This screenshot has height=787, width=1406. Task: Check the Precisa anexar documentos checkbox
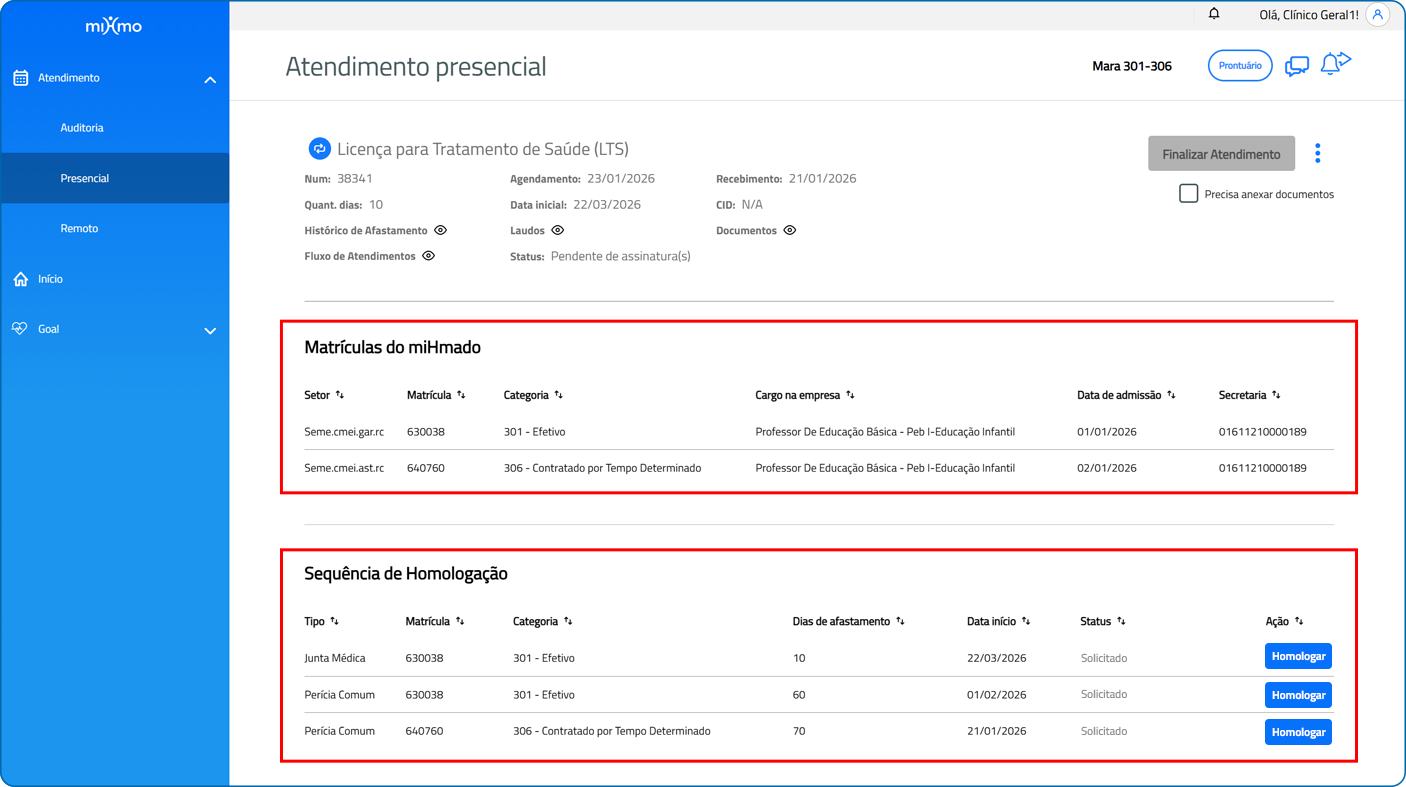click(x=1188, y=194)
